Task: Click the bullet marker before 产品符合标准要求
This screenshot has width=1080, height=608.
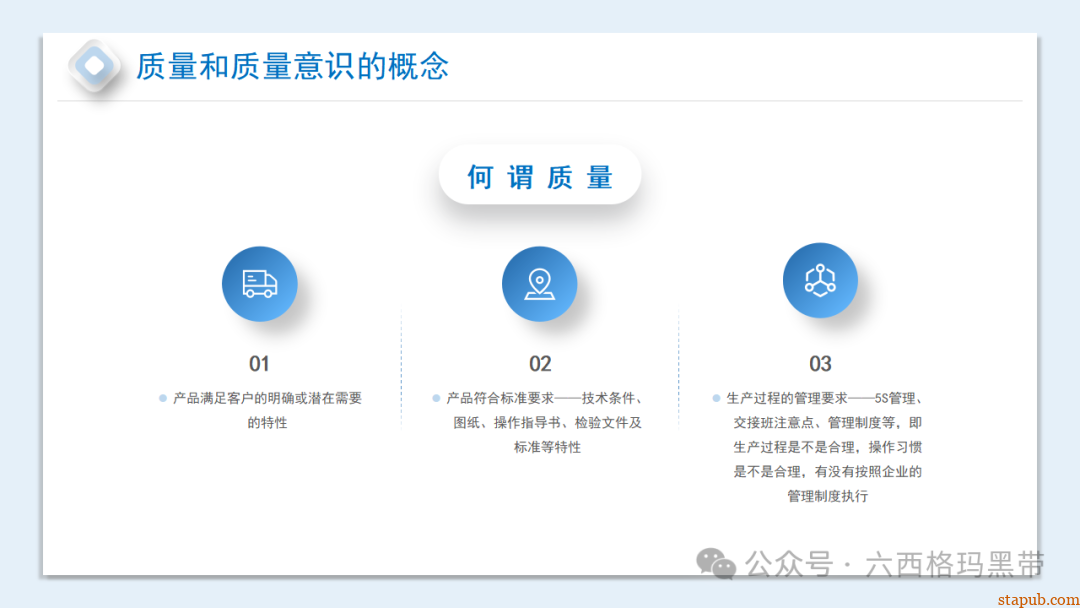Action: tap(436, 397)
